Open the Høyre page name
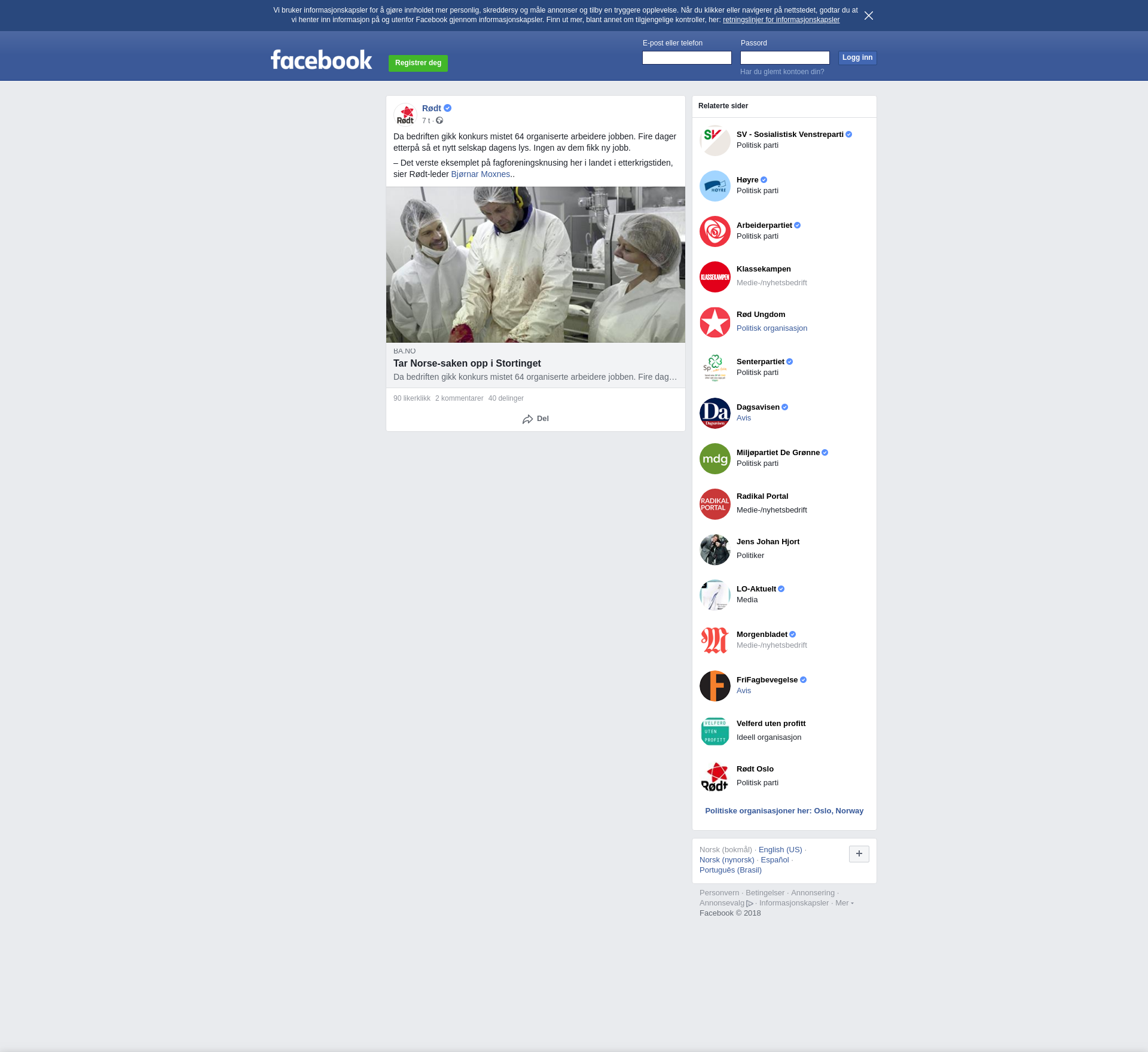 coord(747,180)
